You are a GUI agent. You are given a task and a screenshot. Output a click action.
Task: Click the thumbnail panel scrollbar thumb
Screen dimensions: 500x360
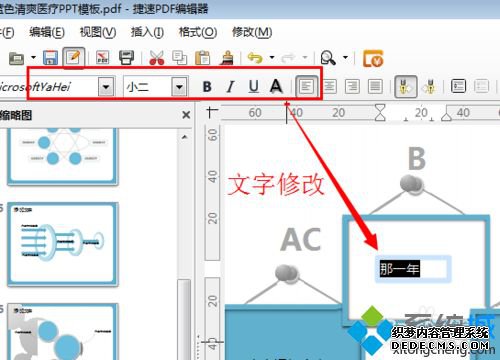[x=184, y=319]
